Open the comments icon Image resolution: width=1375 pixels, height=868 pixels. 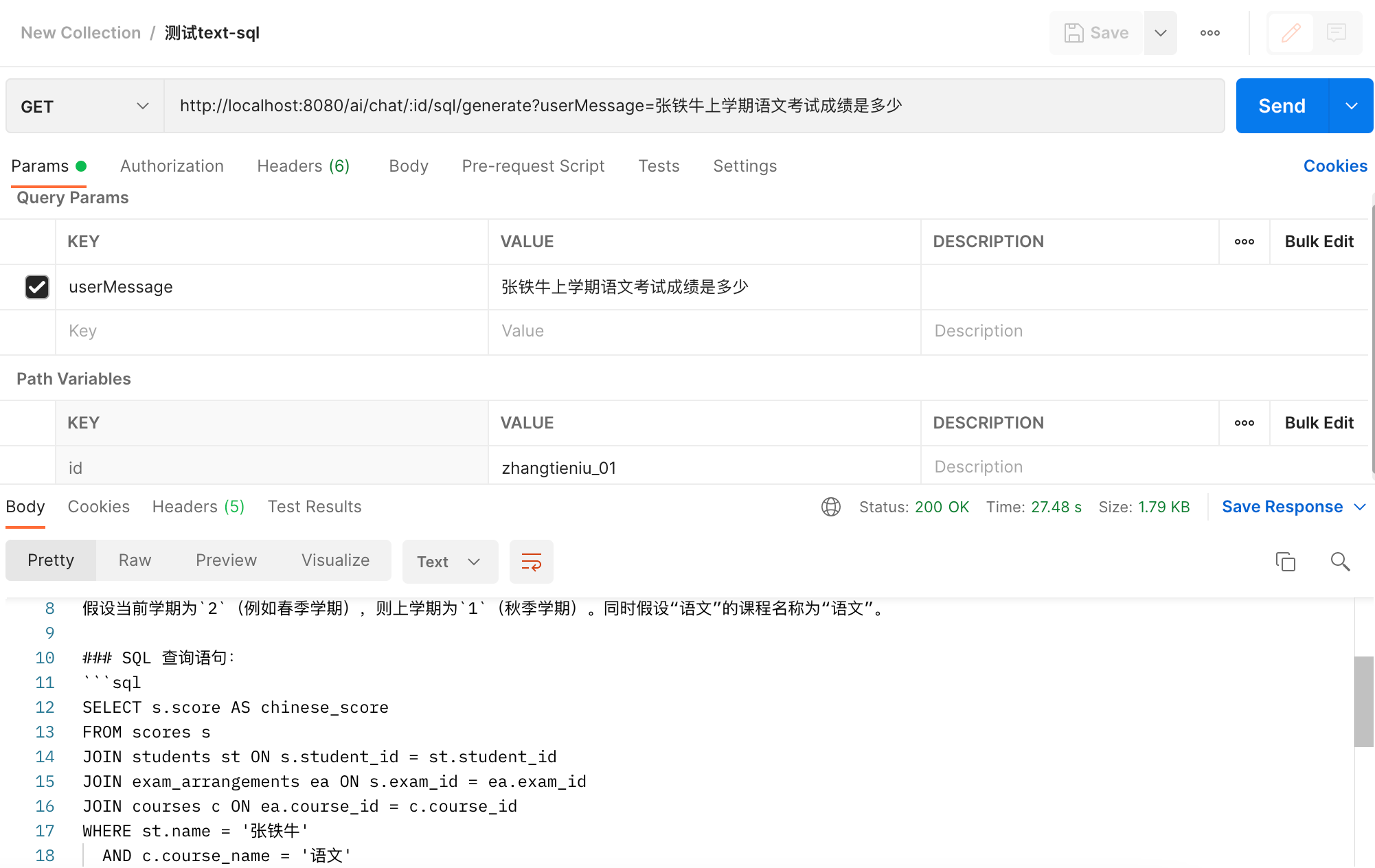click(x=1336, y=33)
